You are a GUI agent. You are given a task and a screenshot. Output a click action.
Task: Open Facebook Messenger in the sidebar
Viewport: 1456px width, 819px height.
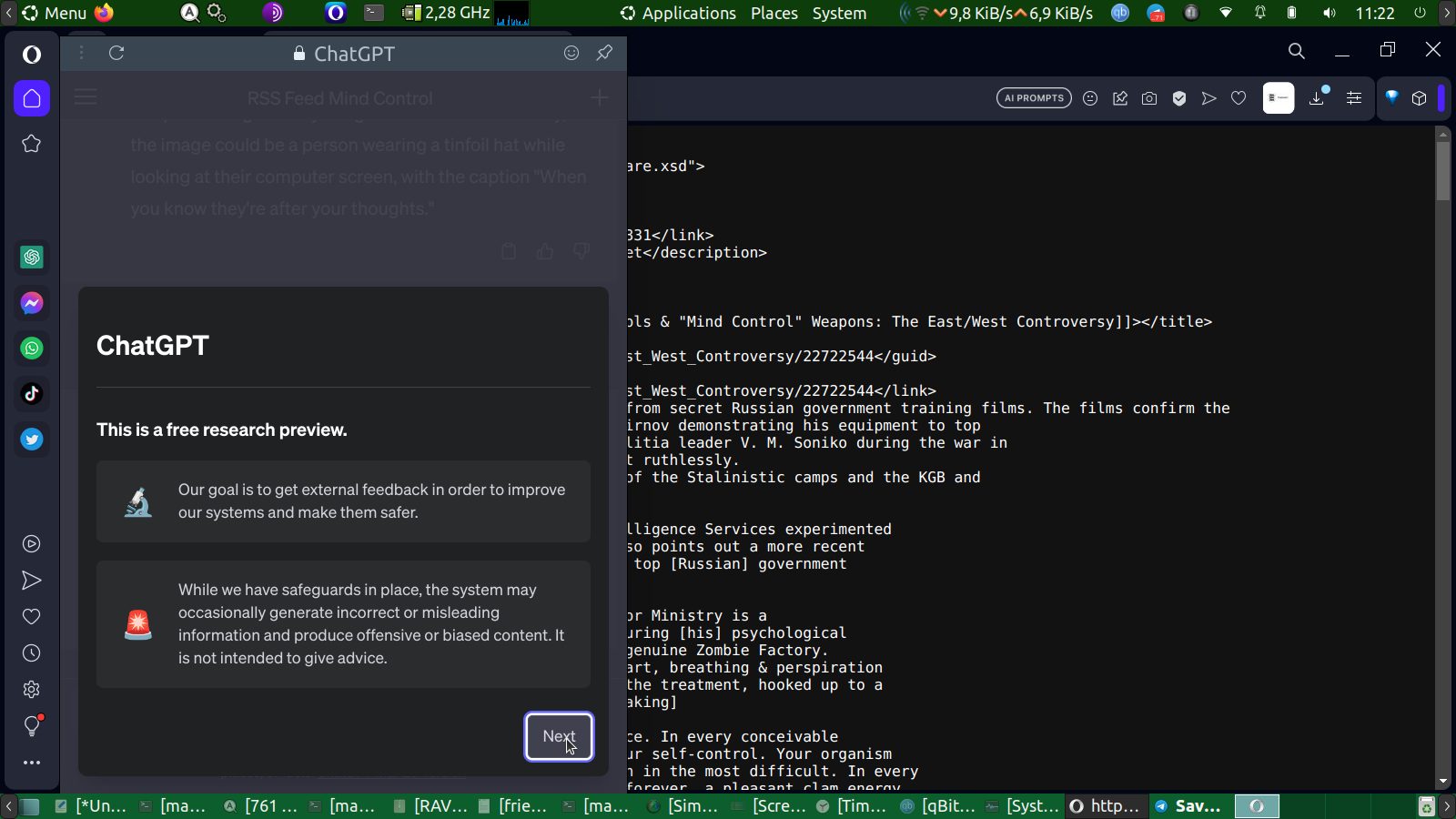32,303
